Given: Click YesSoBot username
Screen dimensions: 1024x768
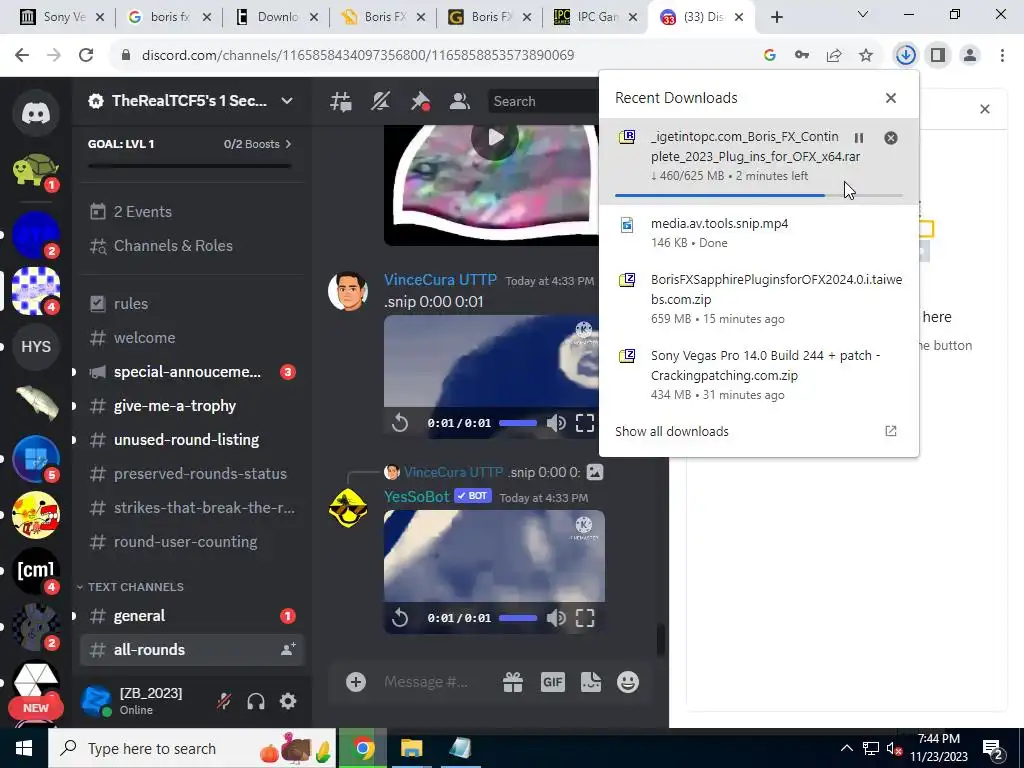Looking at the screenshot, I should pyautogui.click(x=417, y=496).
